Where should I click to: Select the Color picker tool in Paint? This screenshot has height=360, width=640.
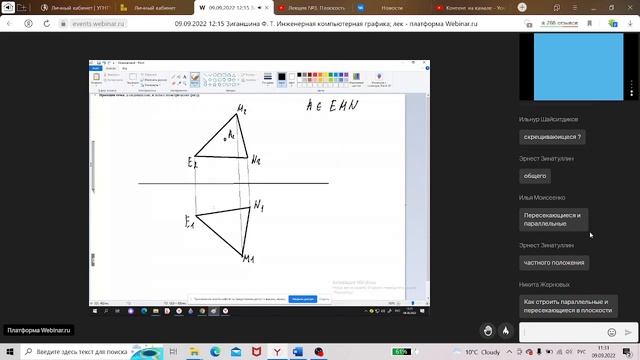click(x=179, y=83)
